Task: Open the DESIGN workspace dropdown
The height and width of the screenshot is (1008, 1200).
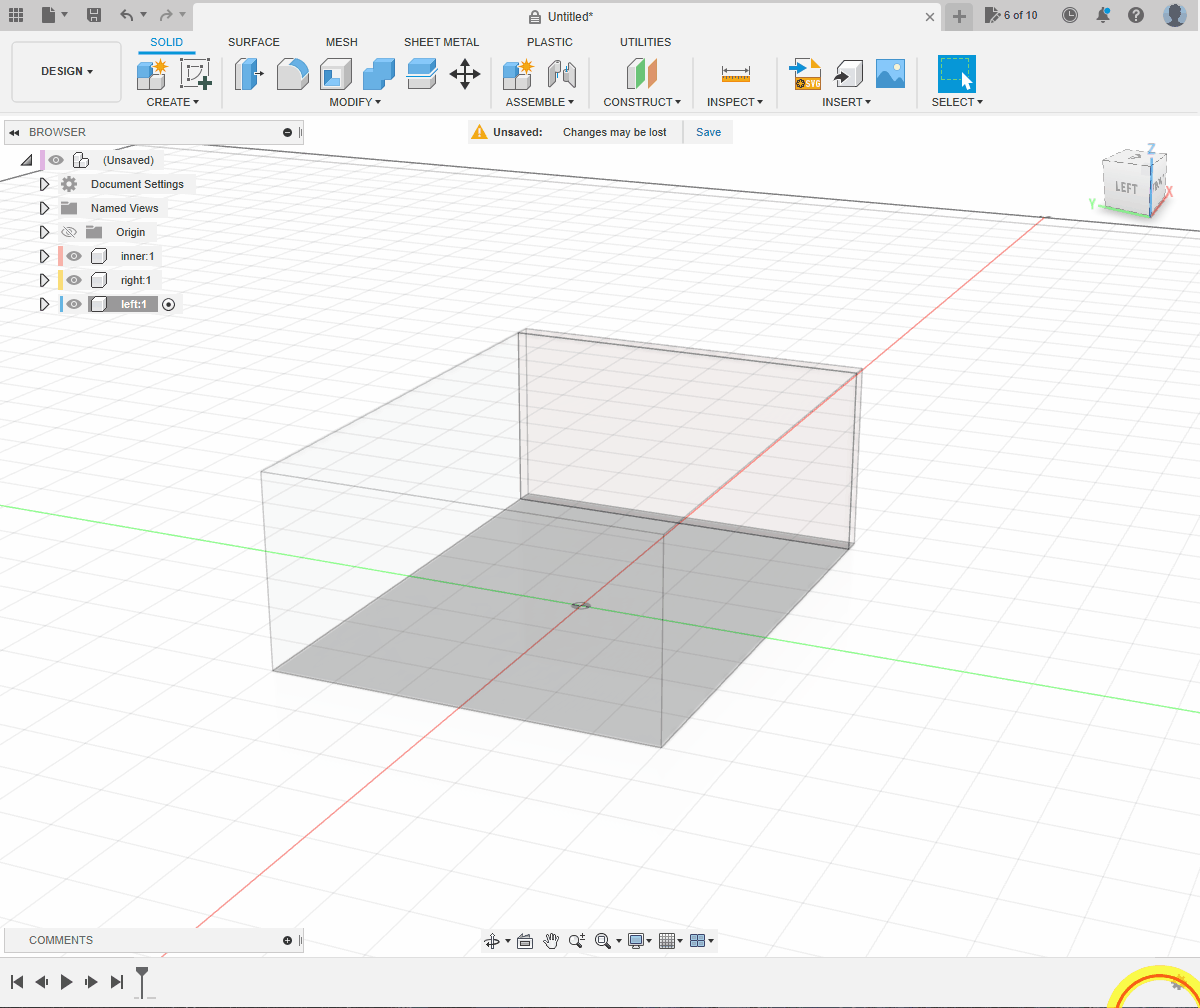Action: pos(66,72)
